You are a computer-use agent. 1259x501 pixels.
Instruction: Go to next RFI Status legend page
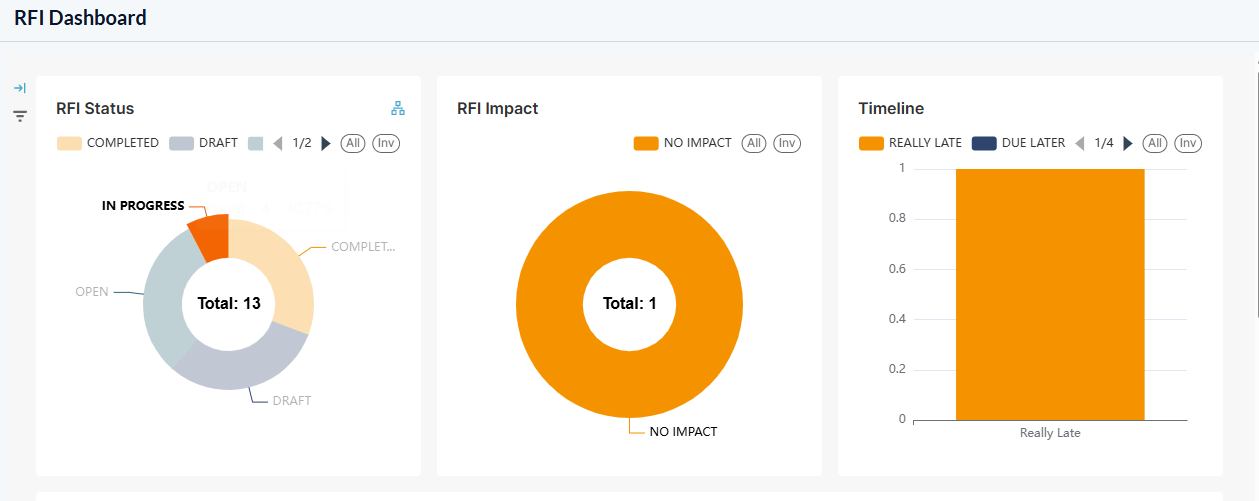click(x=326, y=143)
